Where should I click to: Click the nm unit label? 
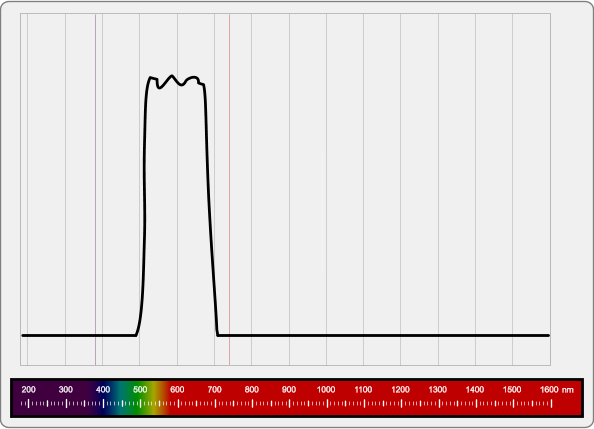(x=567, y=390)
